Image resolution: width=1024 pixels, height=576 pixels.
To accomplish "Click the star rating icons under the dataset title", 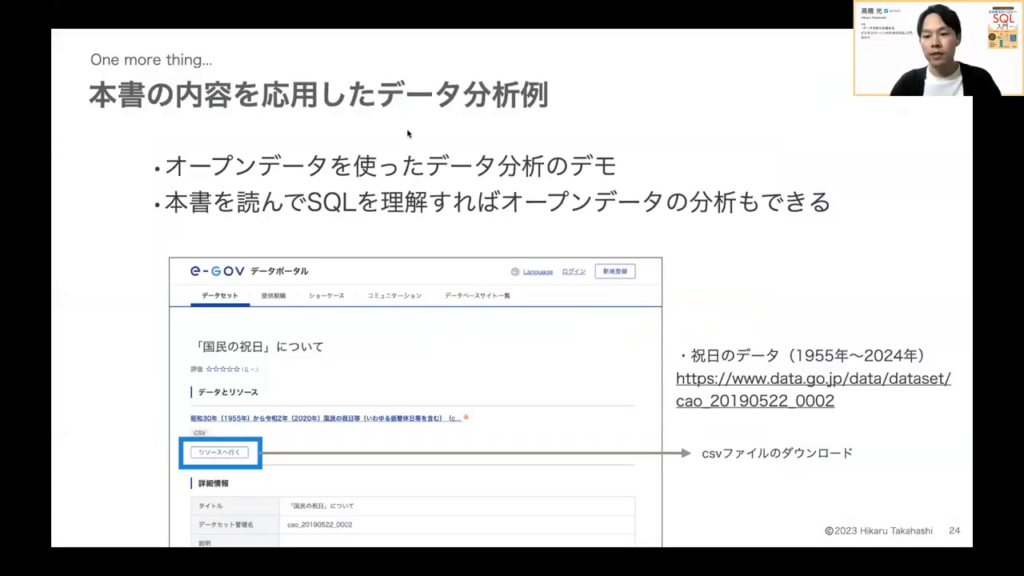I will tap(223, 369).
